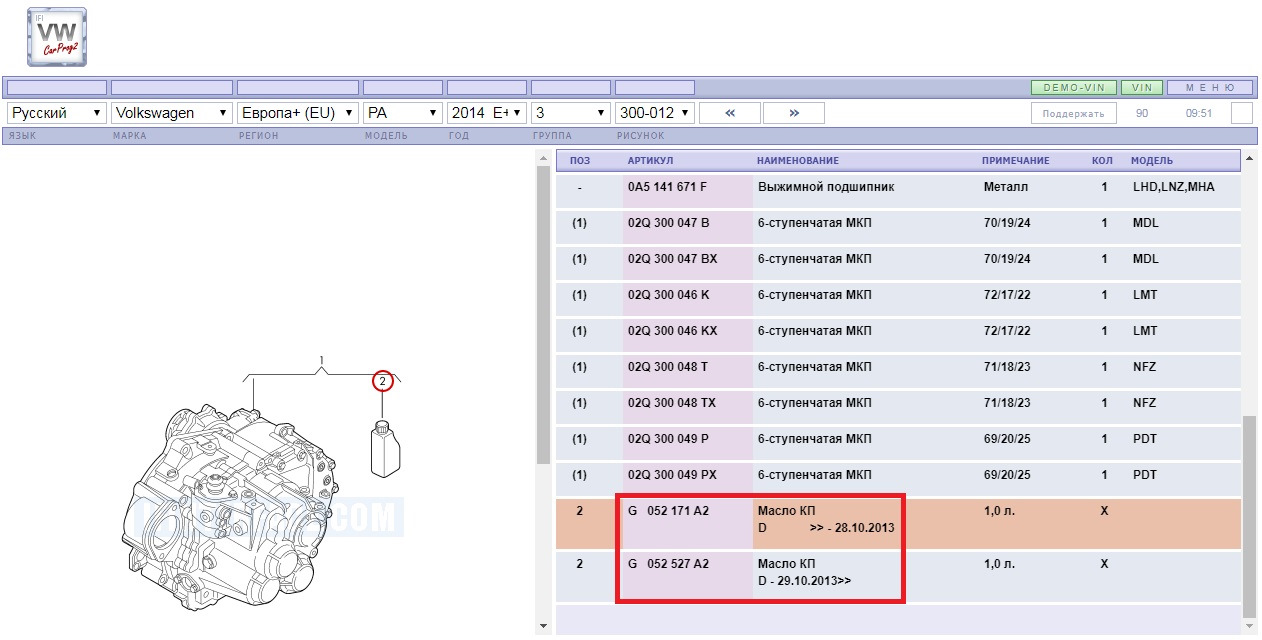Click the blank field above the language dropdown
Image resolution: width=1262 pixels, height=640 pixels.
(x=57, y=88)
